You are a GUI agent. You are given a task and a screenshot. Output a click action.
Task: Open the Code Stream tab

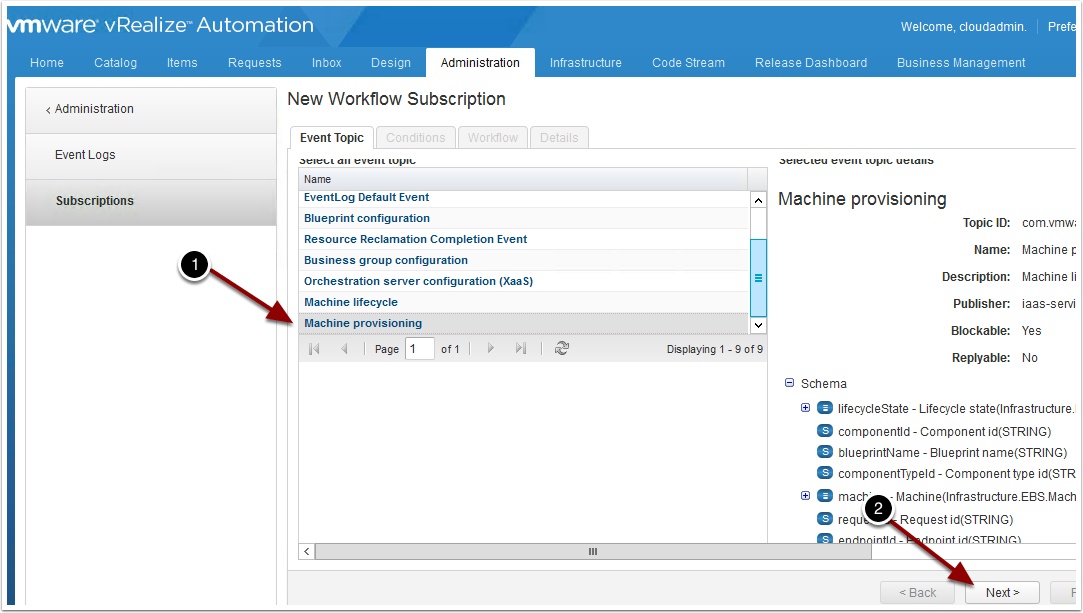pyautogui.click(x=689, y=63)
